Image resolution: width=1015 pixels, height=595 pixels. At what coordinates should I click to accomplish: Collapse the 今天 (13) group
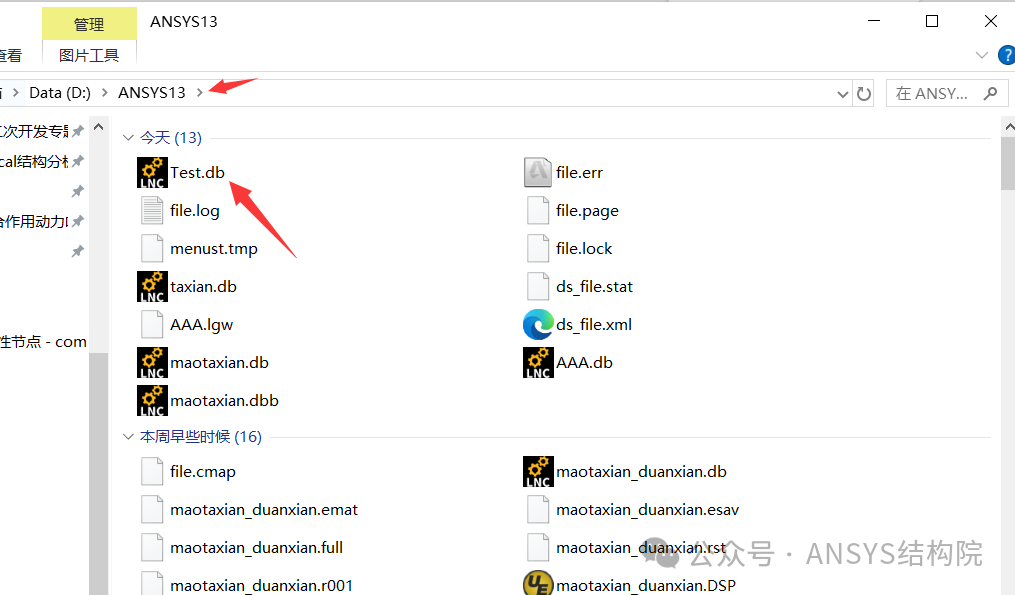(x=128, y=138)
